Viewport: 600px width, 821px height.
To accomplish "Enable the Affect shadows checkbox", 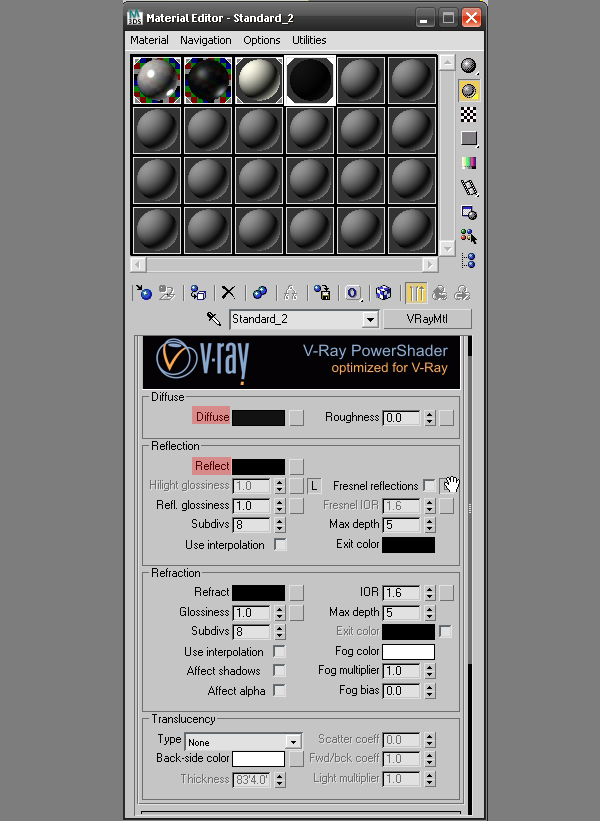I will click(279, 671).
